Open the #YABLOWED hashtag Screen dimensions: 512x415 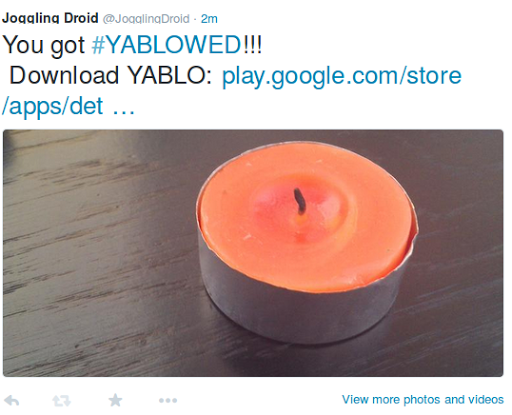click(x=166, y=44)
